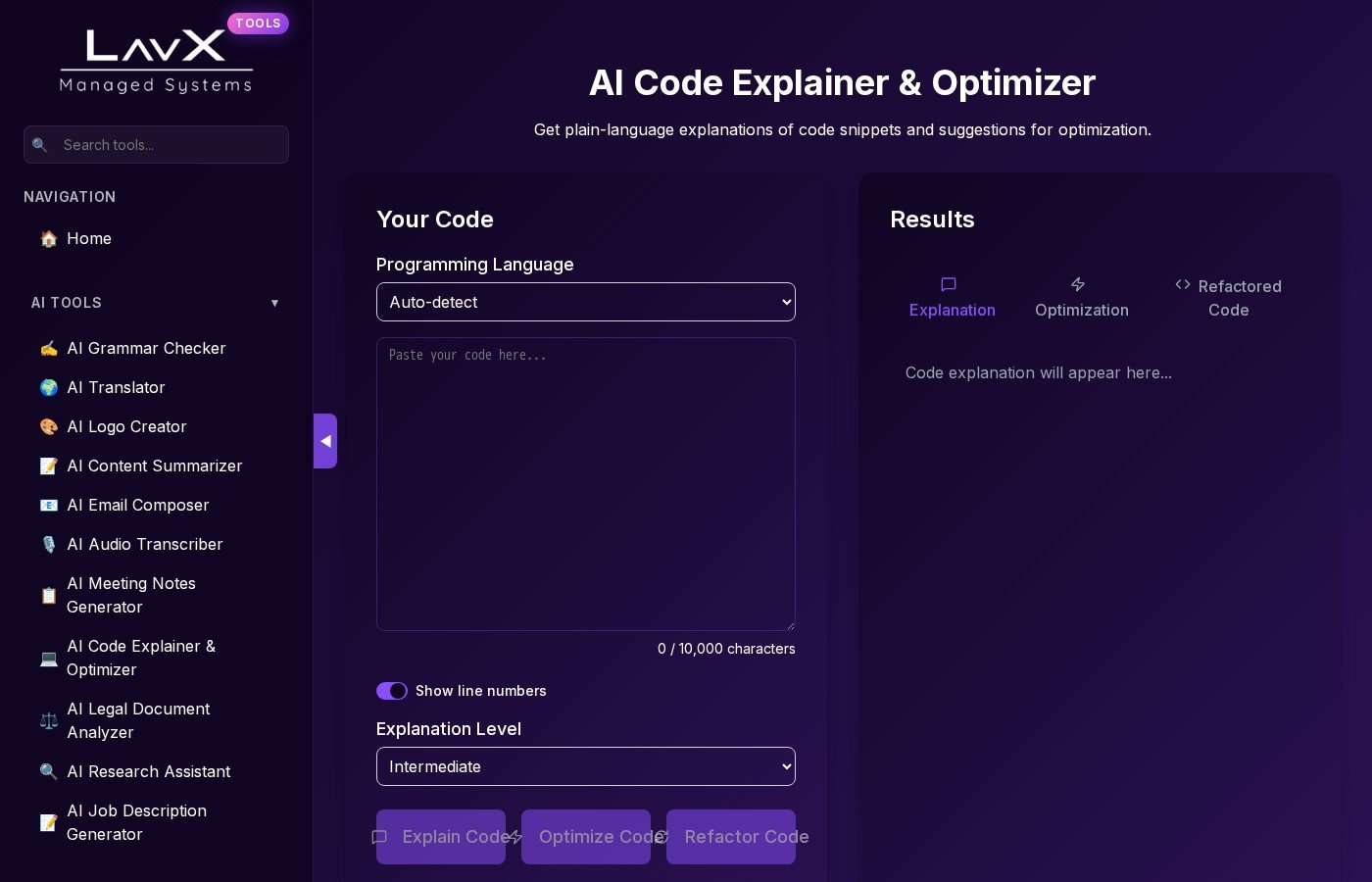This screenshot has height=882, width=1372.
Task: Click the palette icon for AI Logo Creator
Action: [x=49, y=427]
